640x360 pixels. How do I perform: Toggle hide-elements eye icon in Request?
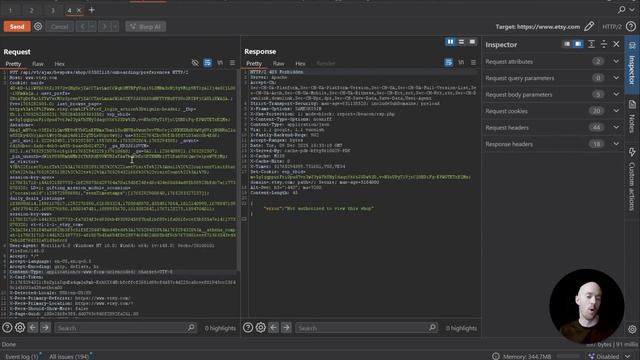coord(195,63)
